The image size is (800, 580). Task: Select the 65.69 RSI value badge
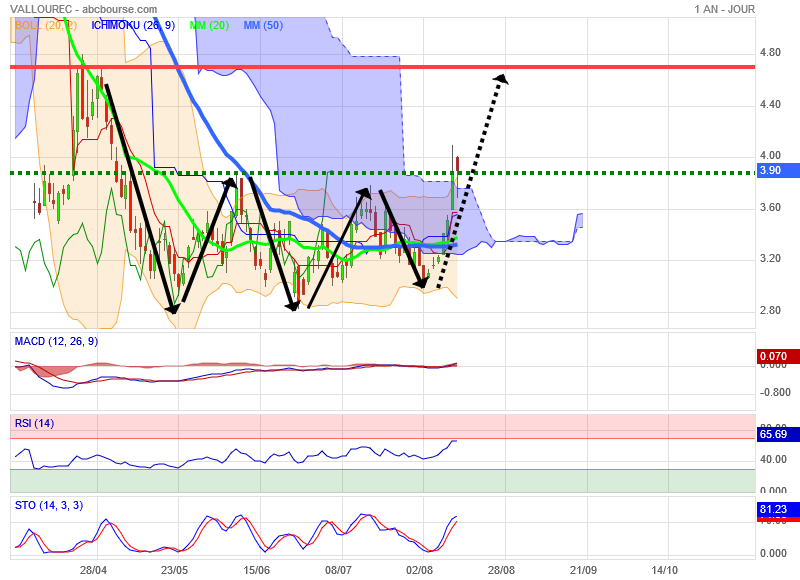[x=778, y=434]
